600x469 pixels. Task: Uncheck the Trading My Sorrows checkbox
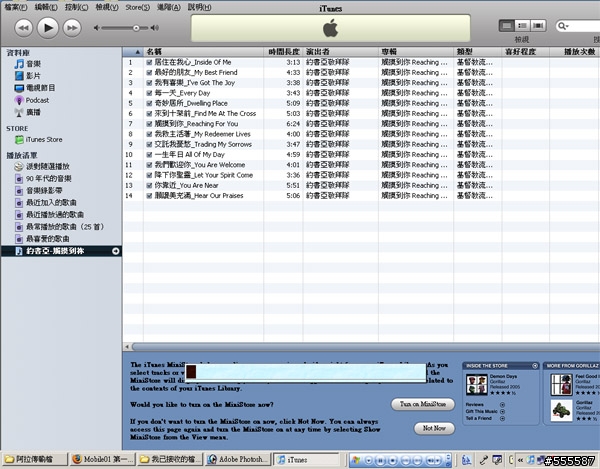click(149, 144)
